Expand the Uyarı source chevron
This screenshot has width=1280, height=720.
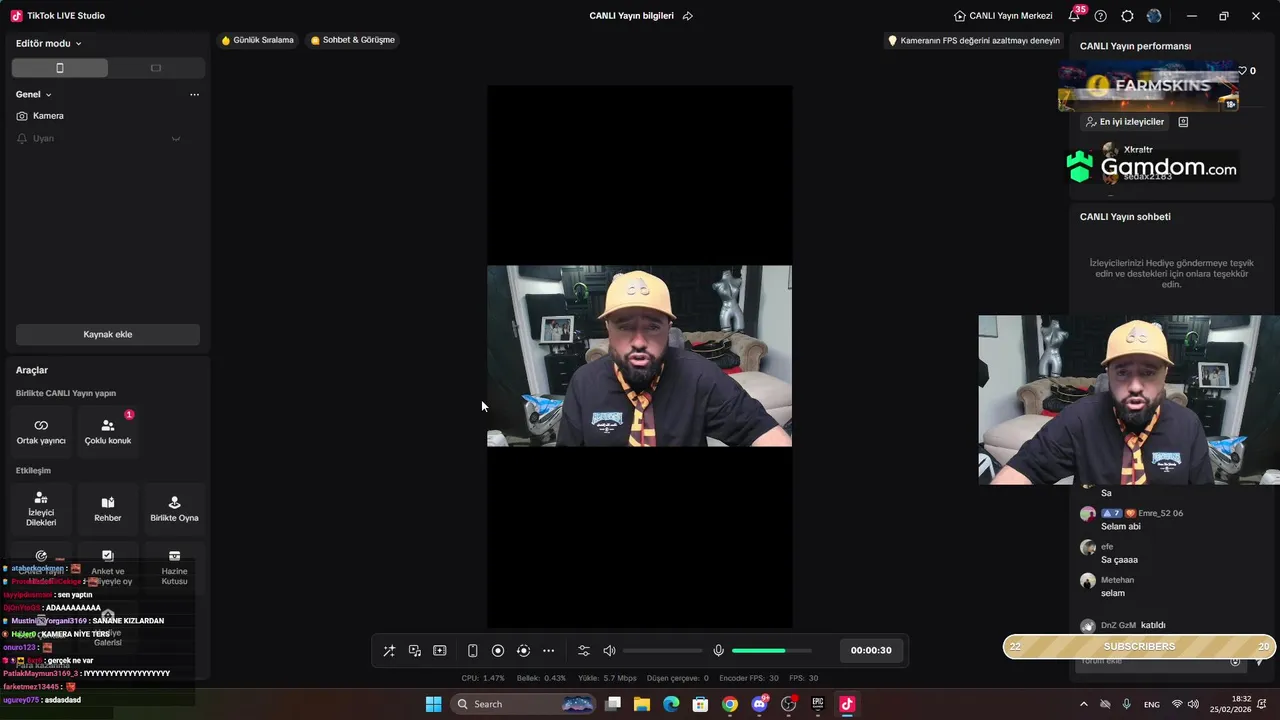pos(176,138)
